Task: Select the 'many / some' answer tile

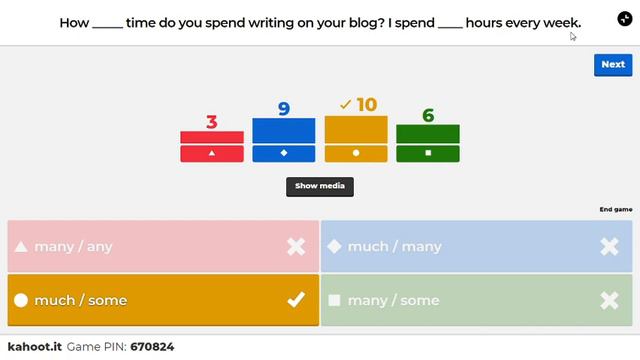Action: pyautogui.click(x=477, y=300)
